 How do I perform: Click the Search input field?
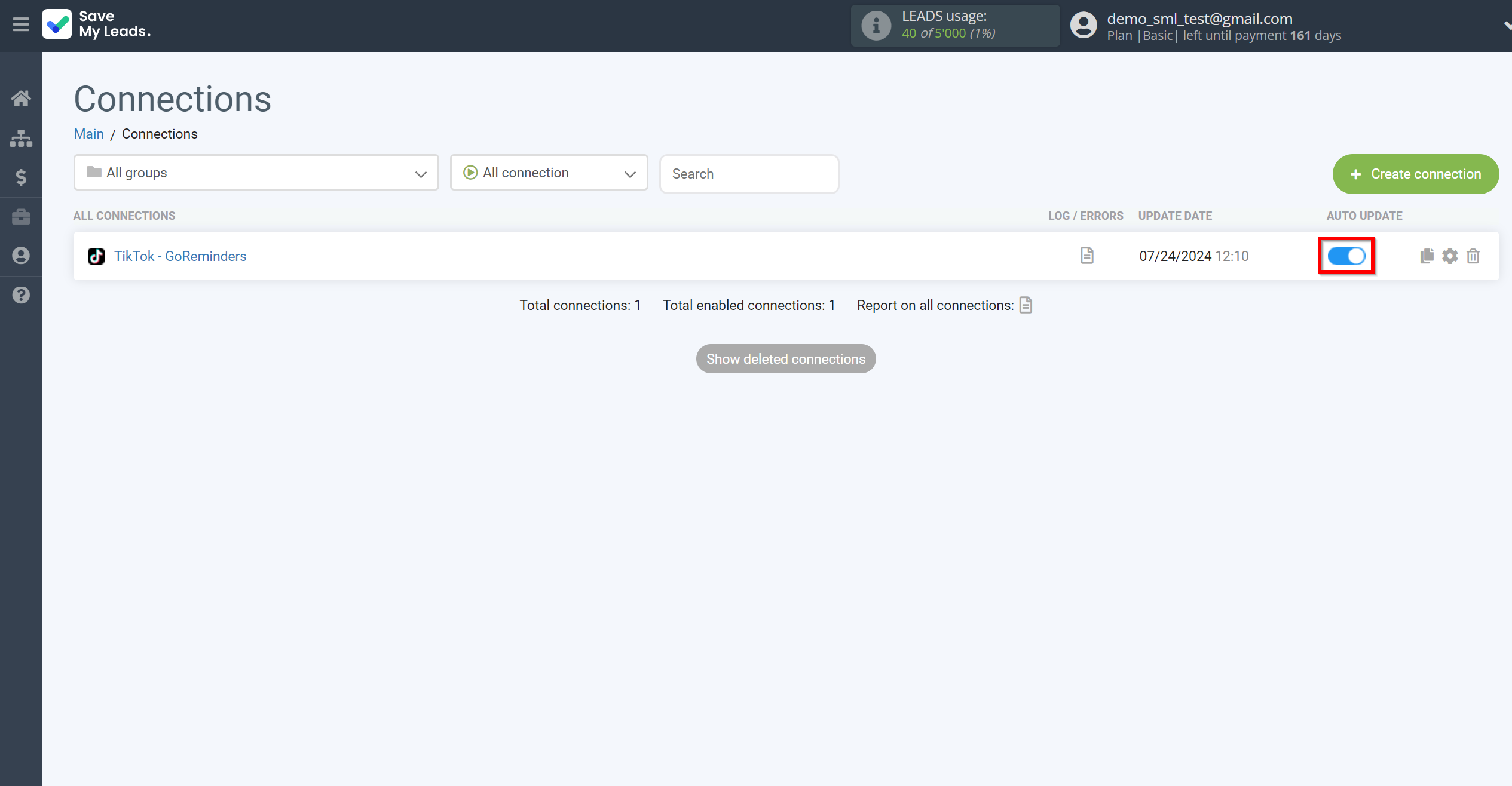749,173
